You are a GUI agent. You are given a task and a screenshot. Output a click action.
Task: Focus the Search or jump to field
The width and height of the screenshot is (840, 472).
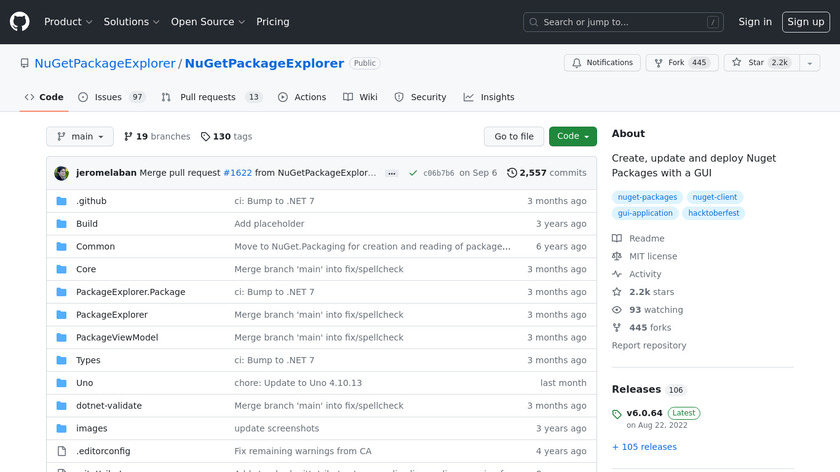tap(623, 22)
